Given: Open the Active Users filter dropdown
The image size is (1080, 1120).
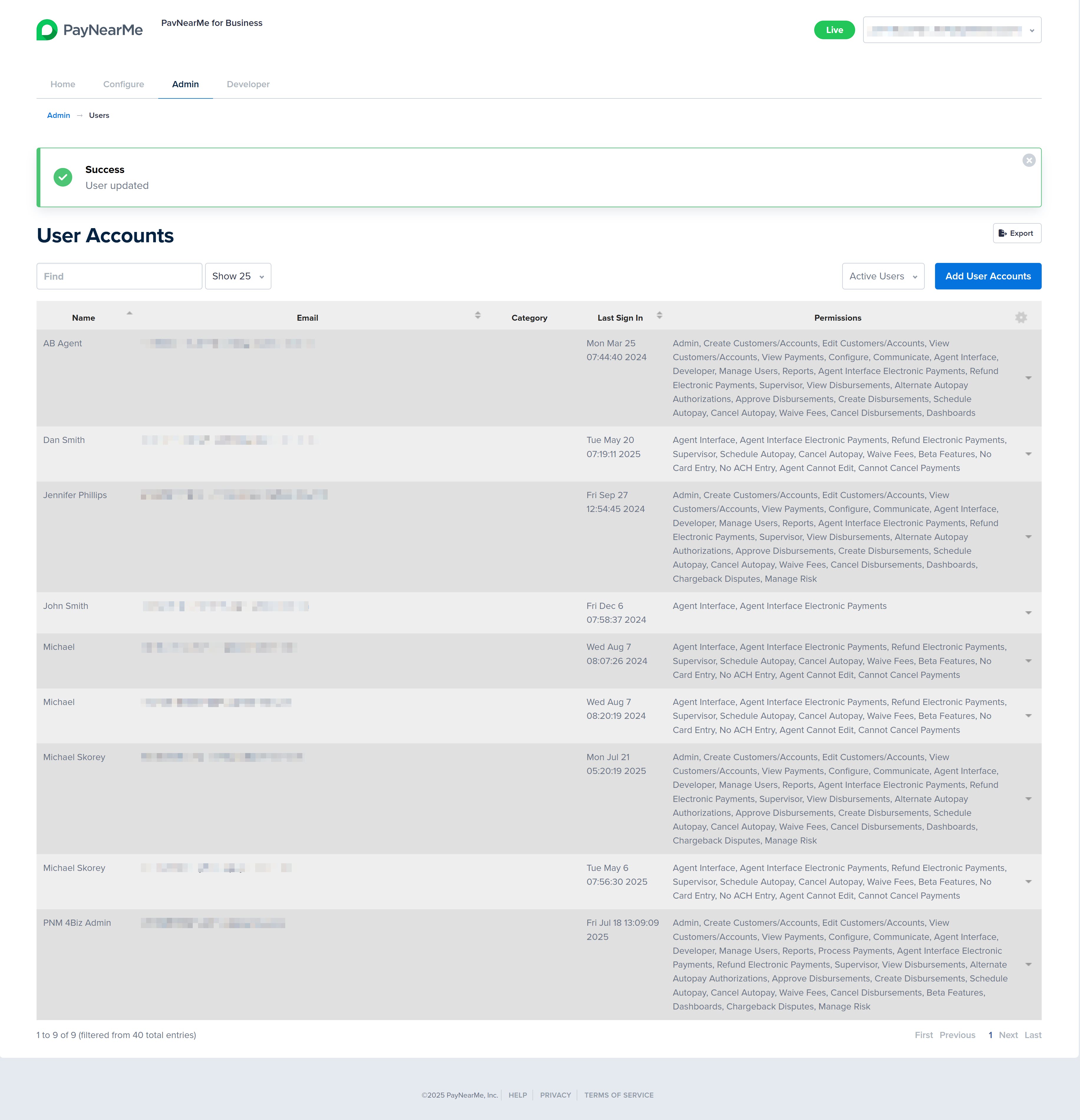Looking at the screenshot, I should [x=883, y=276].
